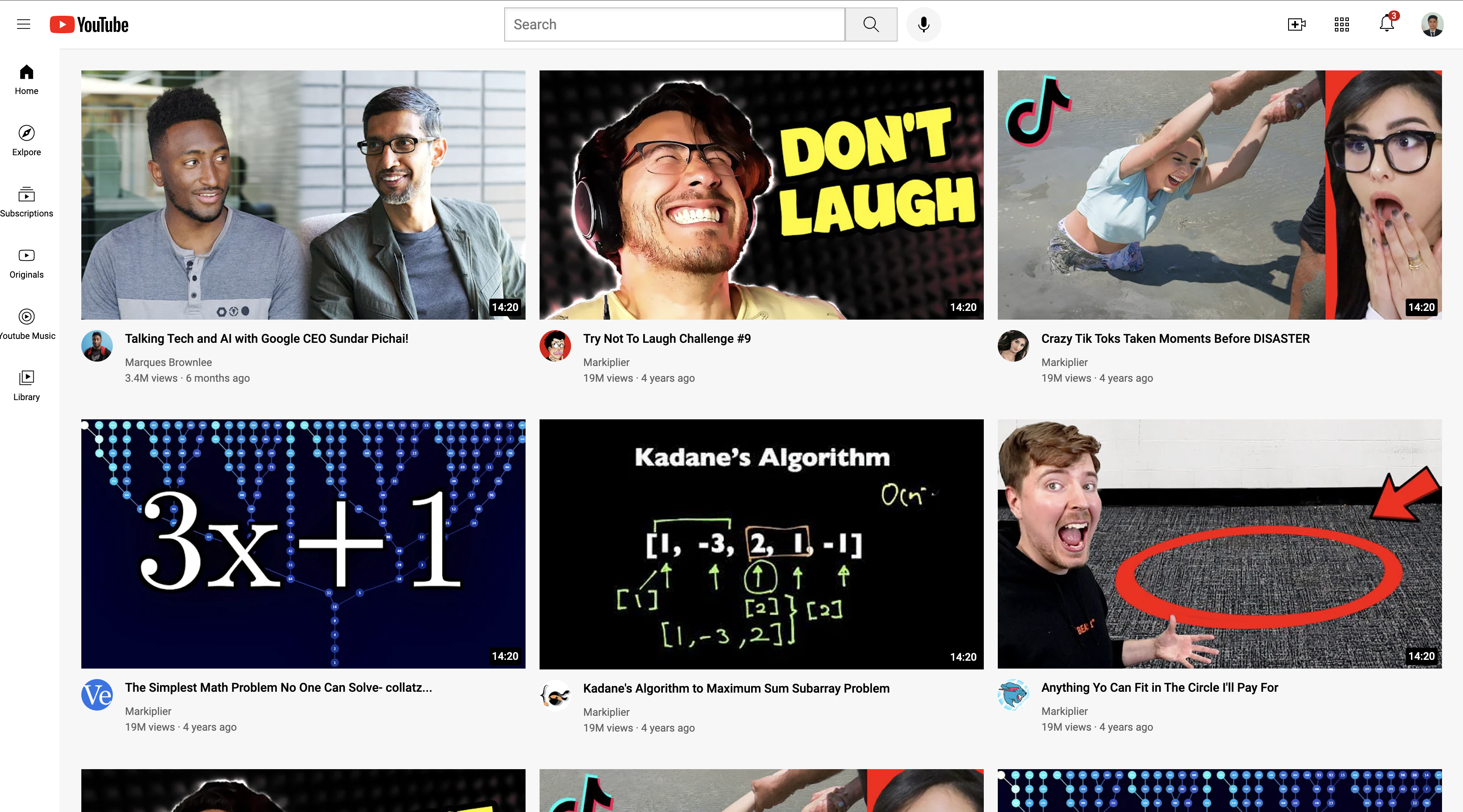
Task: Open channel avatar beside Anything Yo Can Fit
Action: (1014, 694)
